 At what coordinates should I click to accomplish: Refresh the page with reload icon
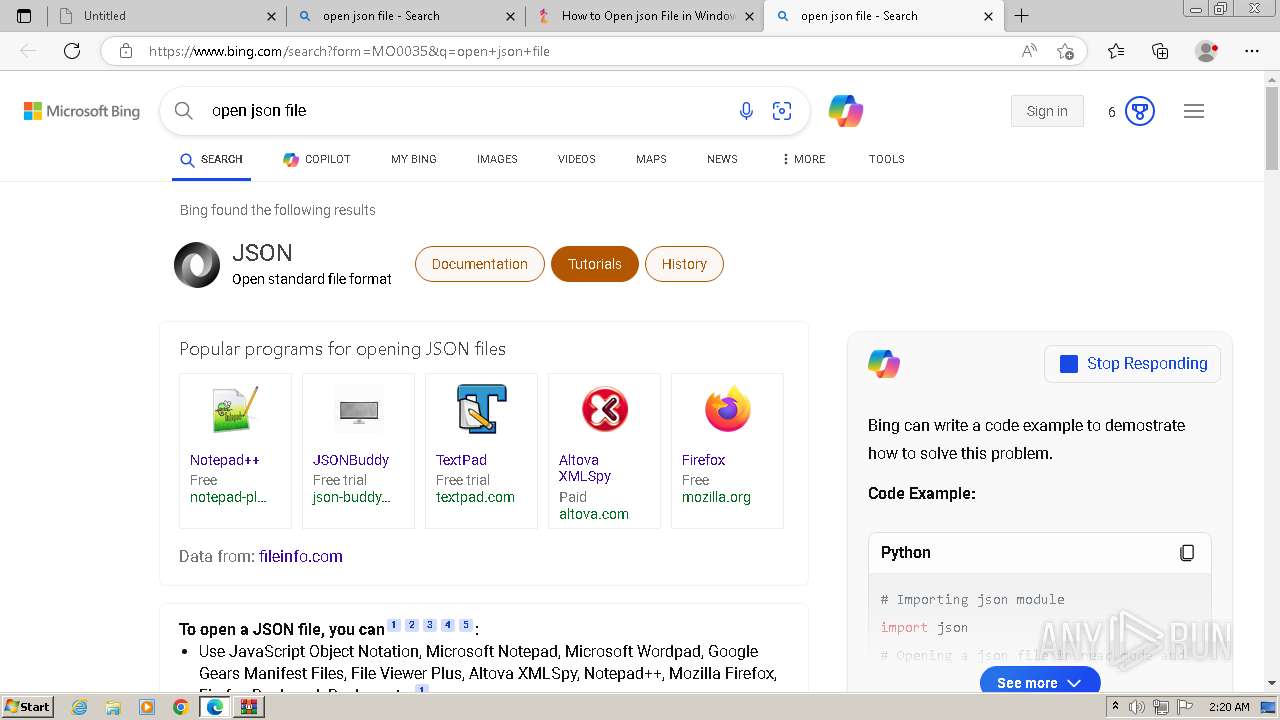pos(72,51)
